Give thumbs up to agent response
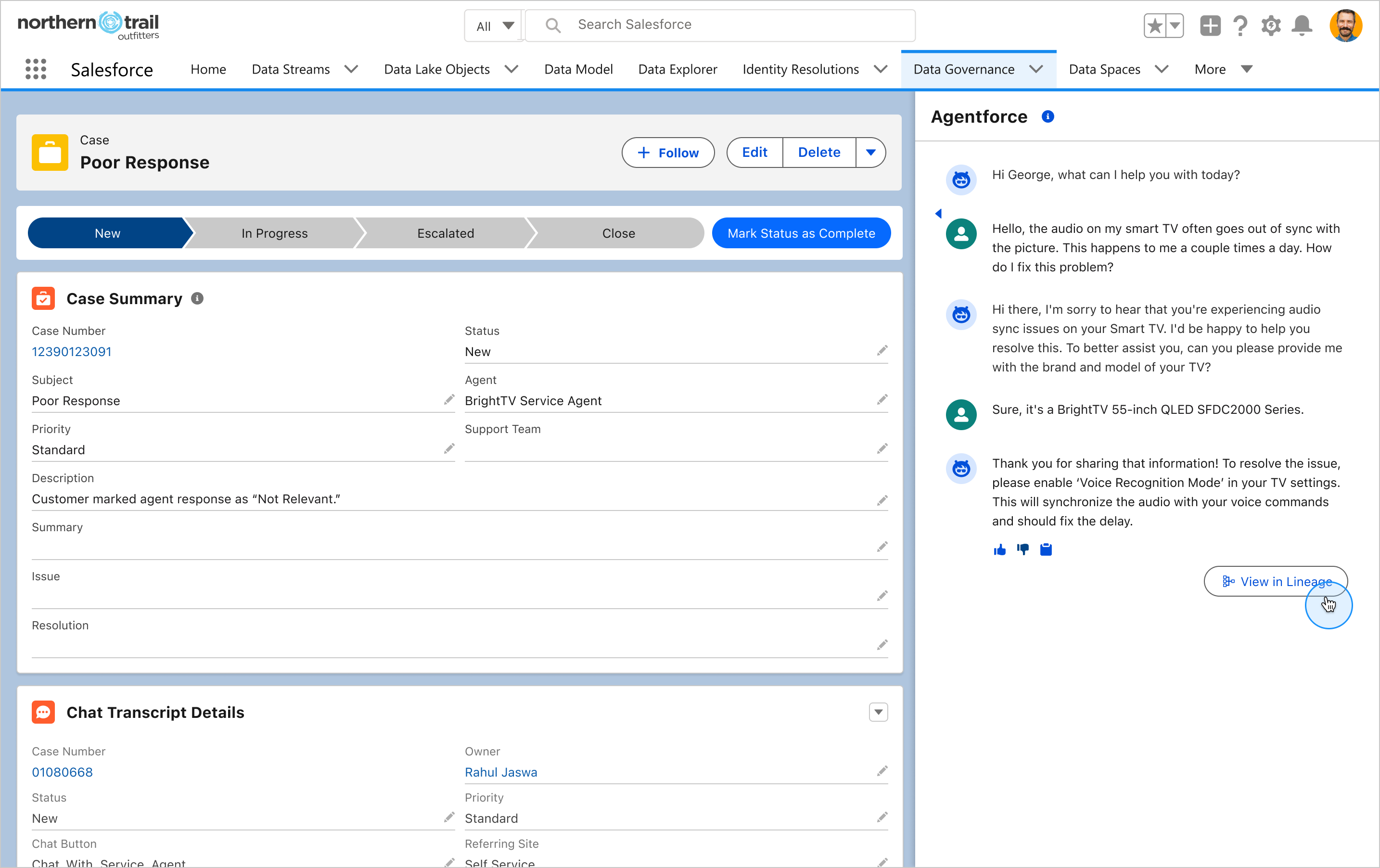 [999, 550]
